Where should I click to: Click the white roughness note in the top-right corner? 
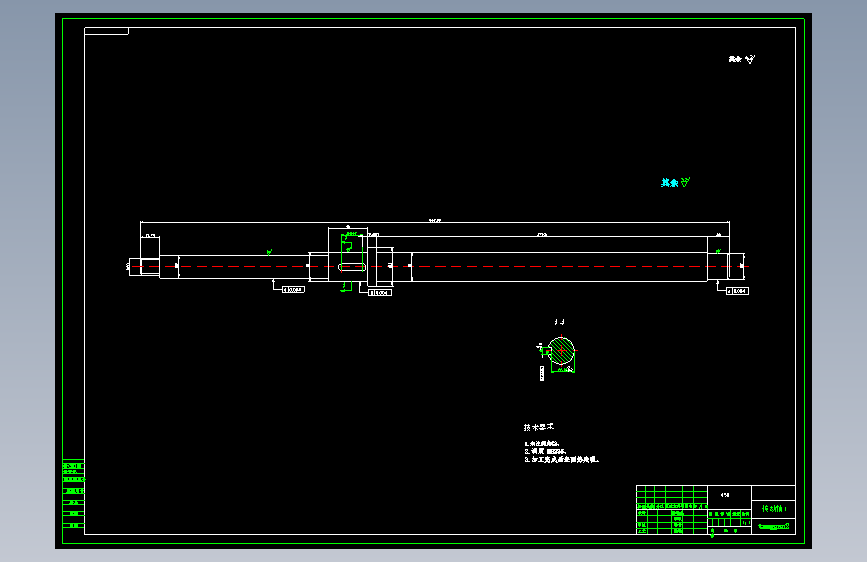[741, 59]
